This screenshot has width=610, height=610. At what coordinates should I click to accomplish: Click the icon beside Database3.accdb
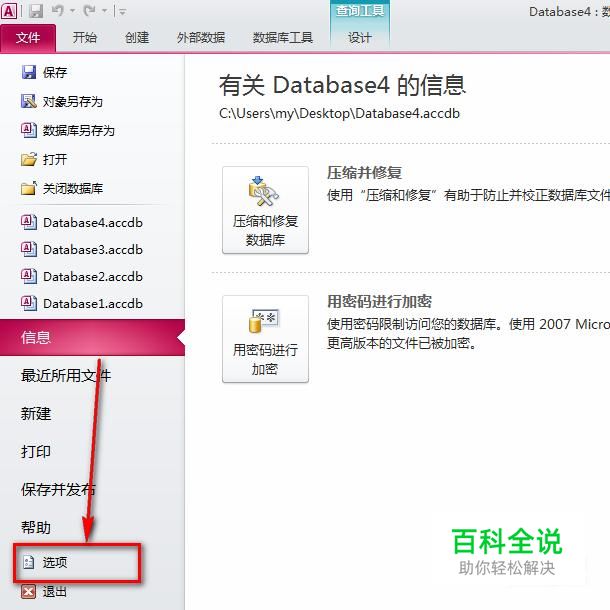coord(29,249)
